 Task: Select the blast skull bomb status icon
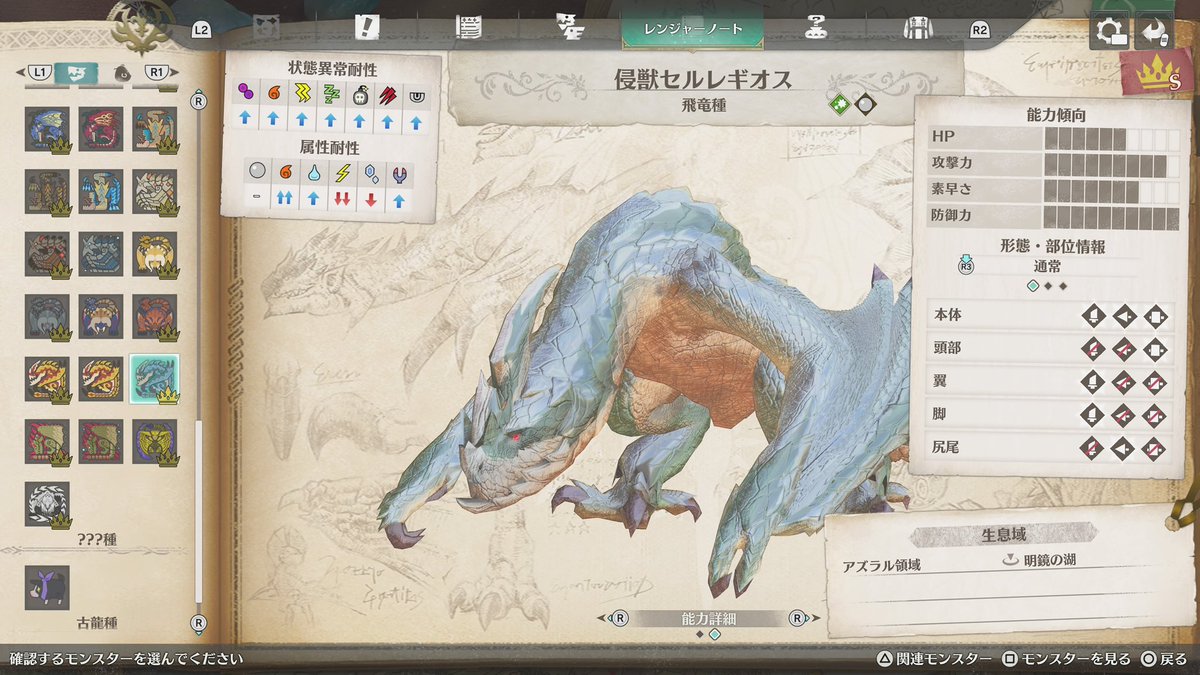pos(359,94)
